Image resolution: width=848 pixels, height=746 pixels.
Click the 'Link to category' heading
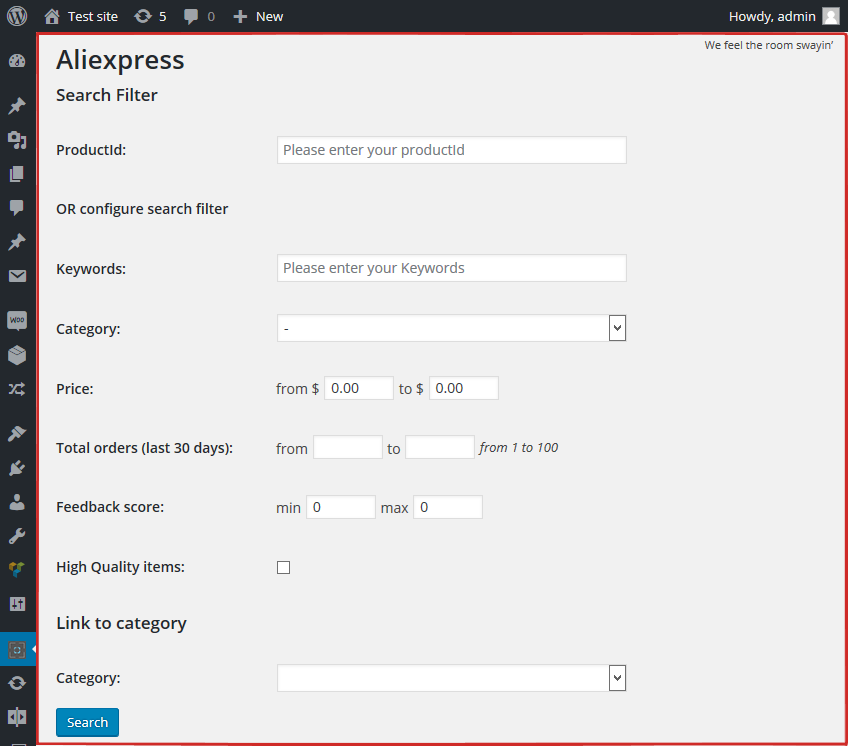(121, 623)
